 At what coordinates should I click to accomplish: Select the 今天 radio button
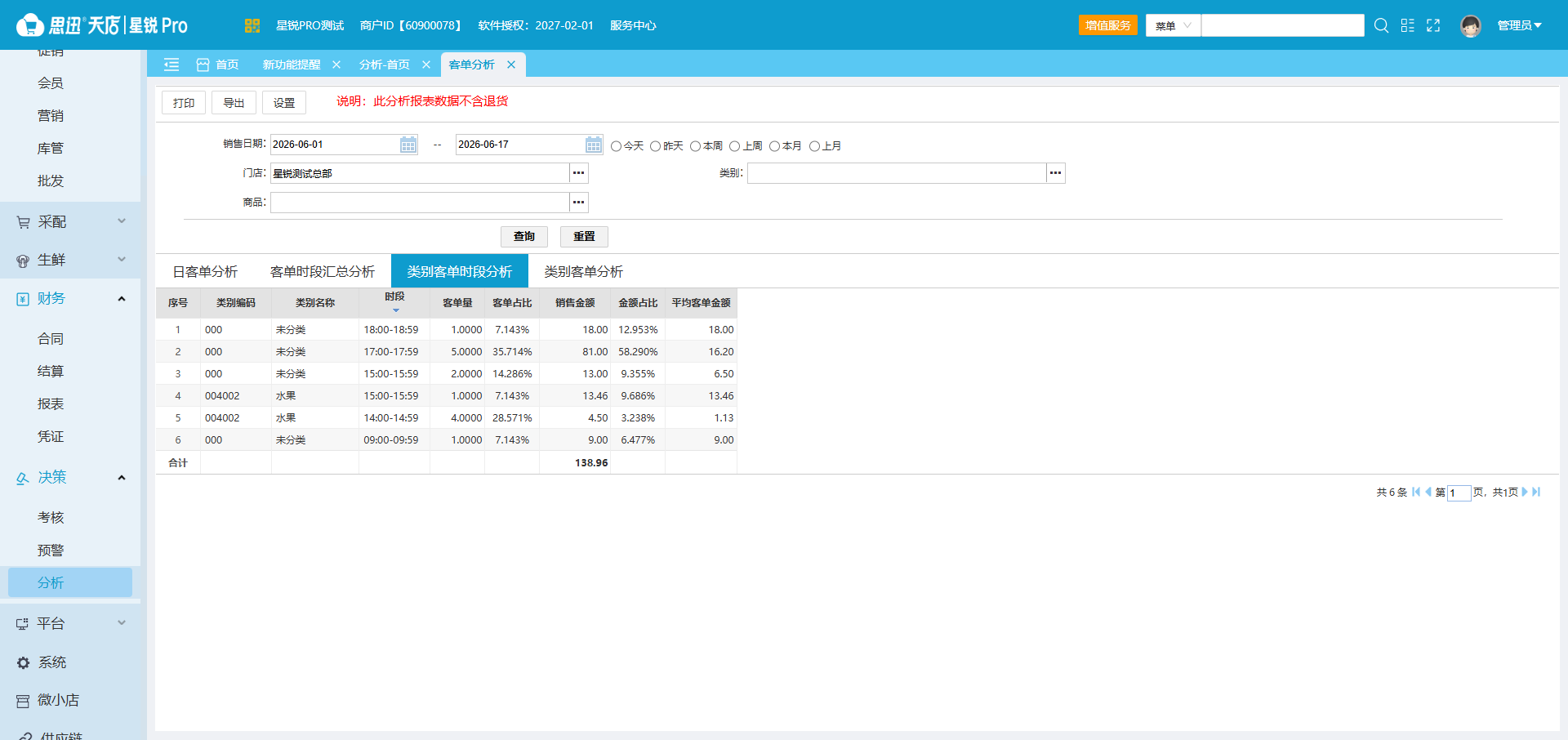click(x=617, y=146)
